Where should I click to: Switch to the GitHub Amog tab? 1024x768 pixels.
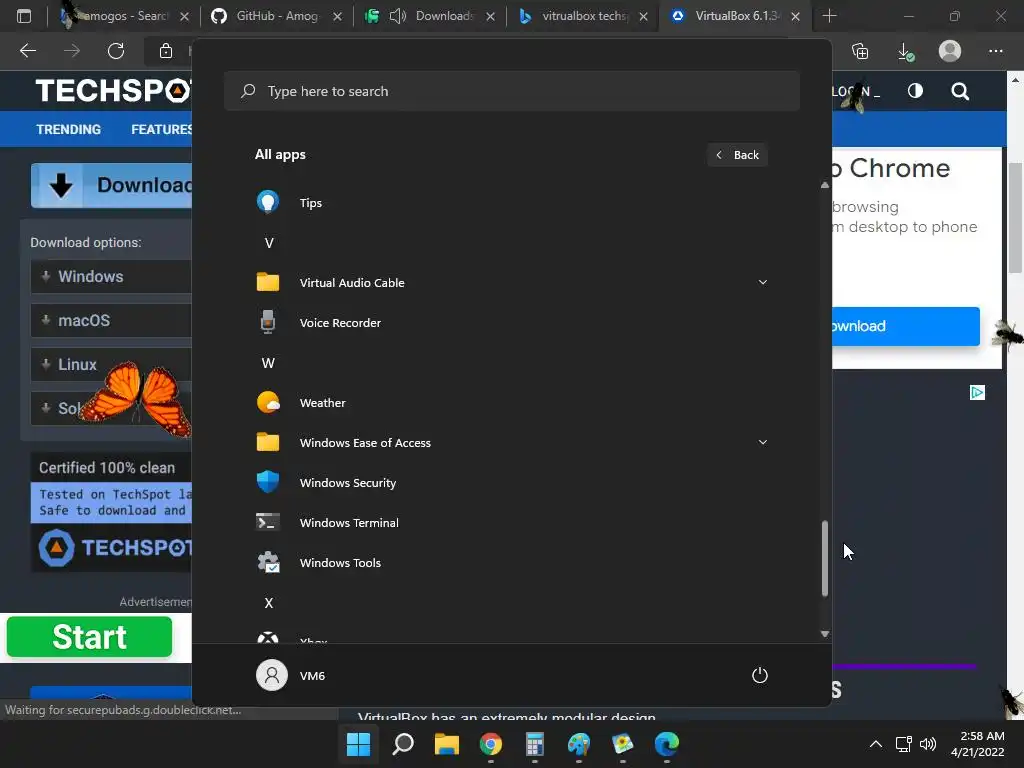(277, 16)
